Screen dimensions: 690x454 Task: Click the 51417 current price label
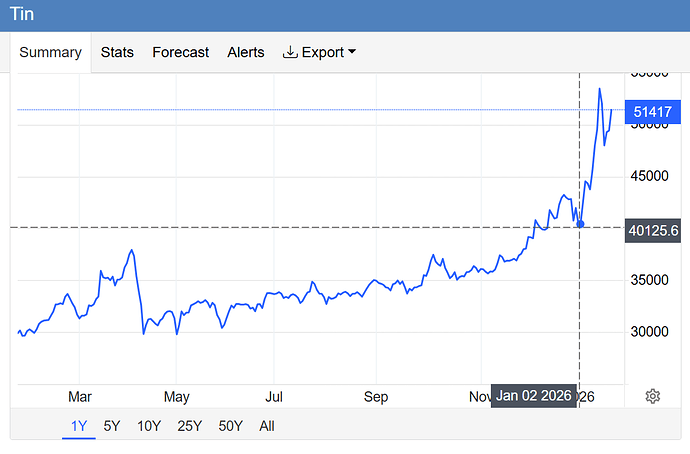click(653, 112)
